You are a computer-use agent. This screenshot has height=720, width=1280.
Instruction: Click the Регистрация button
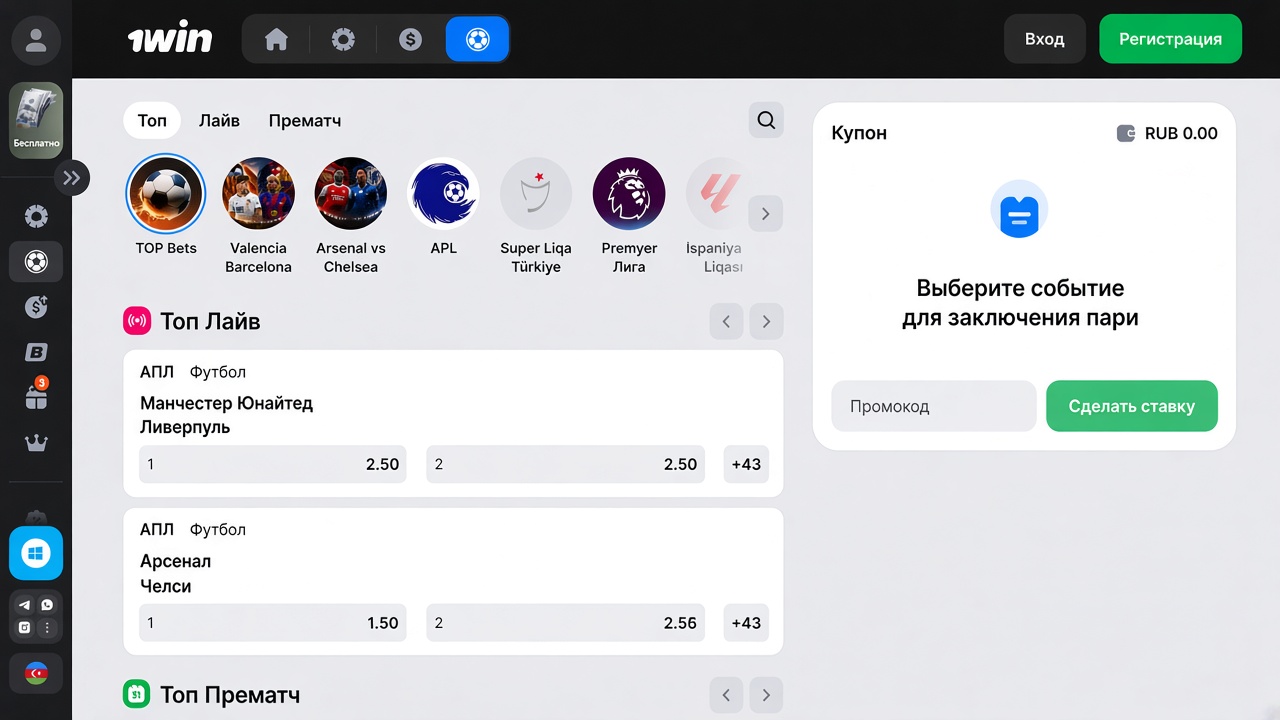[1170, 40]
